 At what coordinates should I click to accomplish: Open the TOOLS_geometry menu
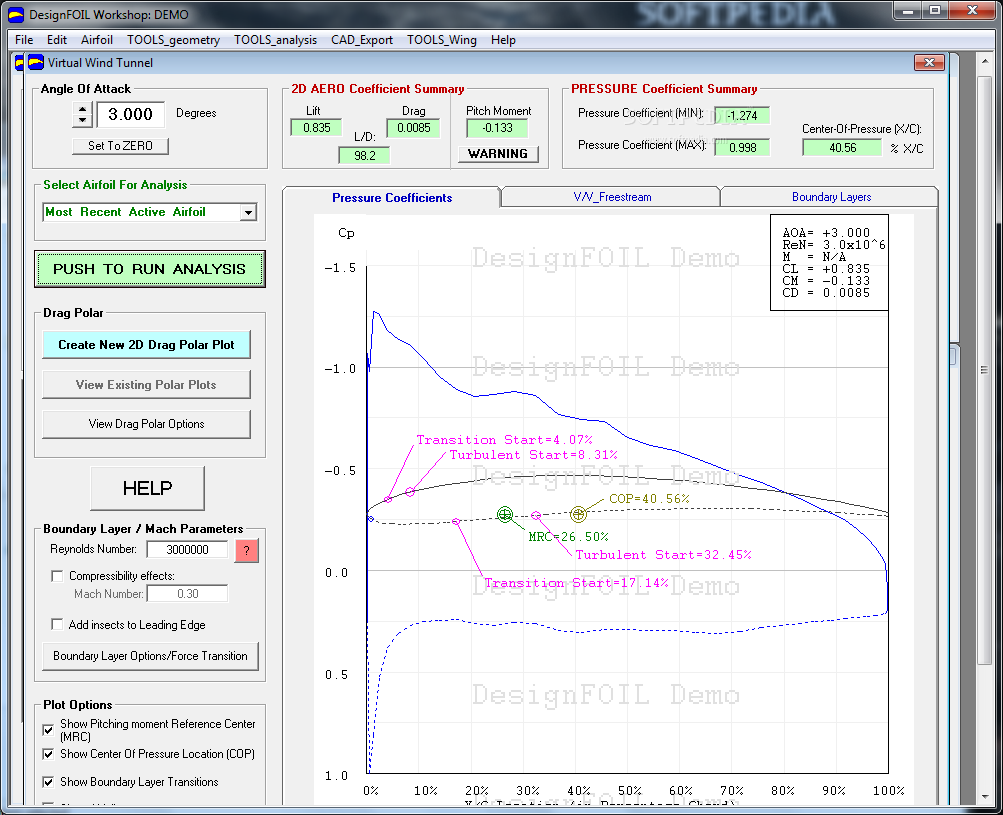[173, 40]
